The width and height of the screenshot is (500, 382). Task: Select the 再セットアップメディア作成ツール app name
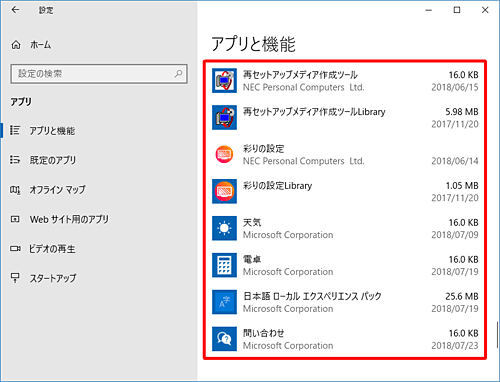click(x=300, y=75)
